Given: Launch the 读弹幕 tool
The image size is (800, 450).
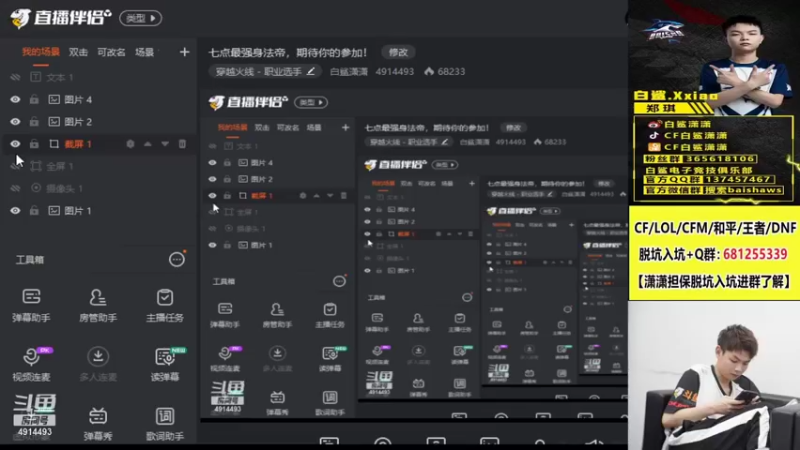Looking at the screenshot, I should click(164, 364).
